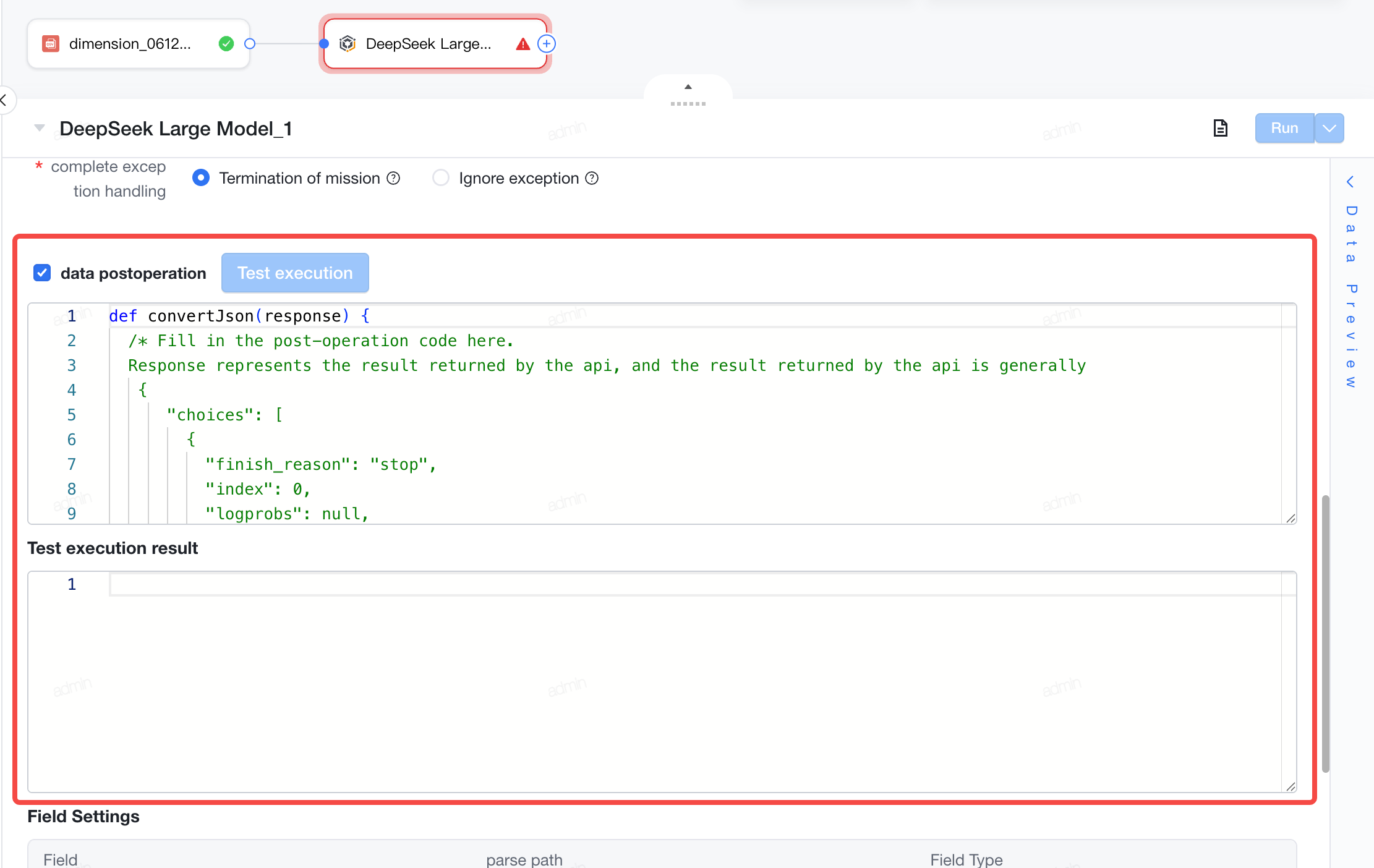The height and width of the screenshot is (868, 1374).
Task: Show help for Termination of mission
Action: point(393,178)
